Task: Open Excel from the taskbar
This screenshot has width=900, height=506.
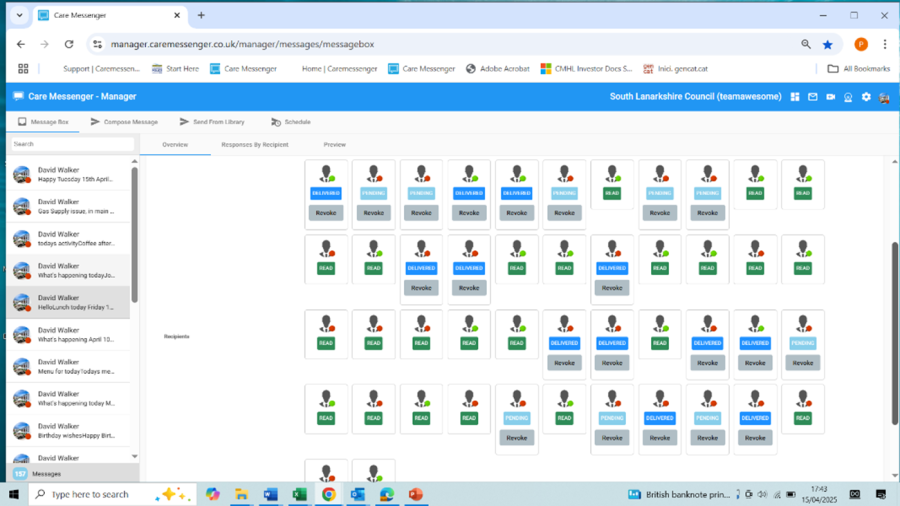Action: [x=300, y=494]
